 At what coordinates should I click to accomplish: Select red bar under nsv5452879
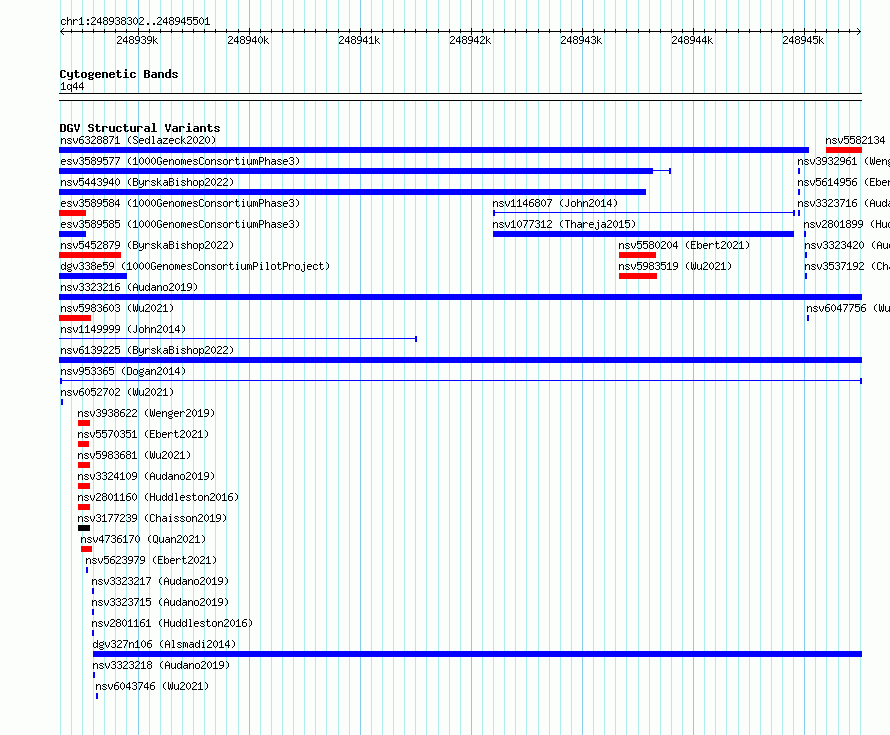click(90, 255)
